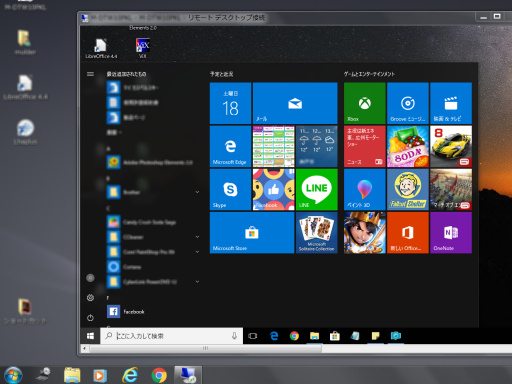This screenshot has width=512, height=384.
Task: Click the microphone icon in search box
Action: pyautogui.click(x=234, y=336)
